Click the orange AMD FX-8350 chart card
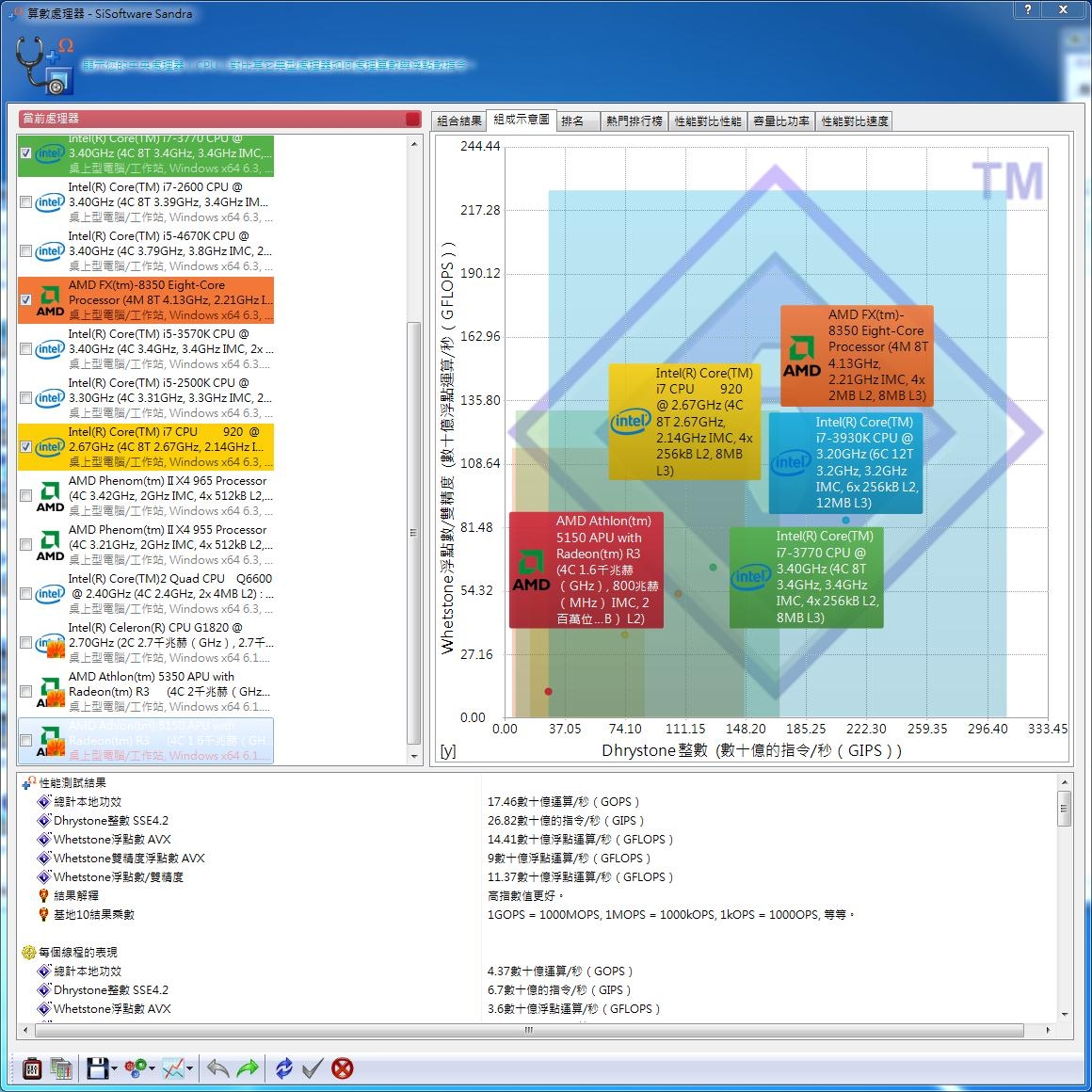Viewport: 1092px width, 1092px height. tap(857, 355)
